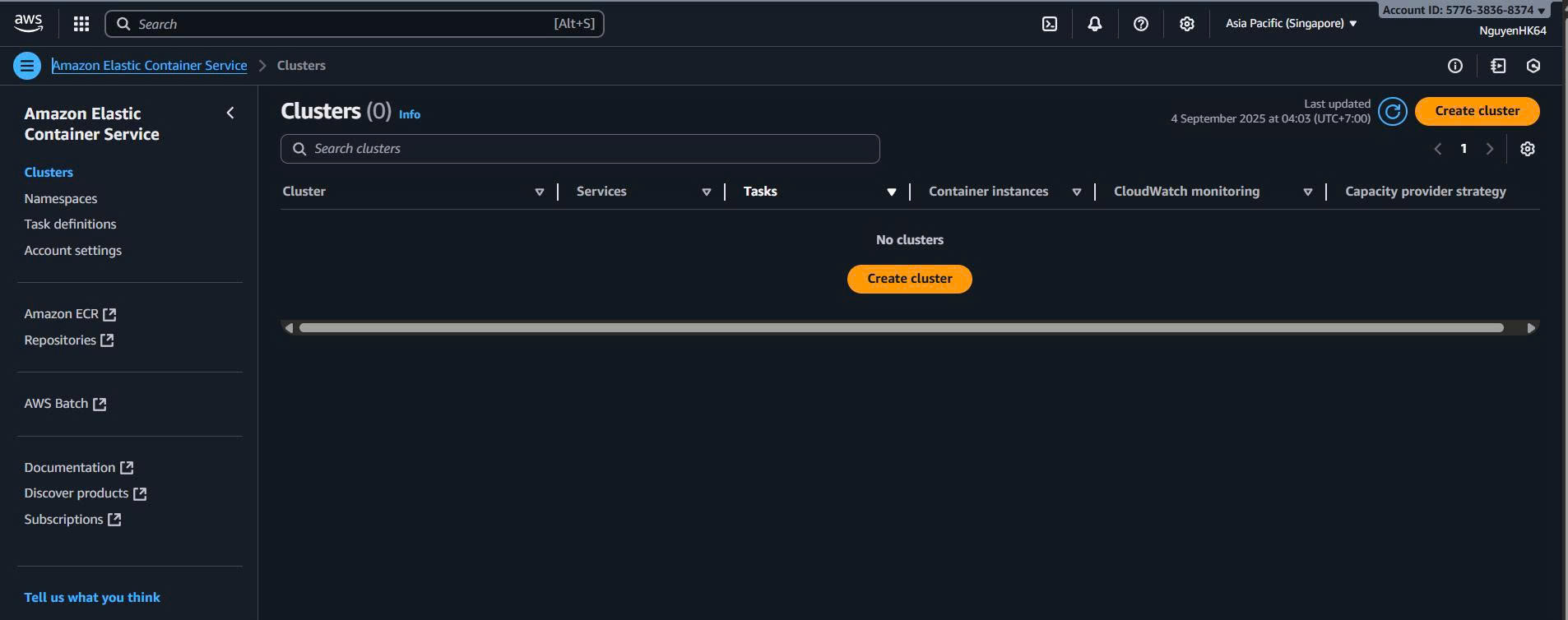Click the magnifier icon in Search clusters box
The width and height of the screenshot is (1568, 620).
299,149
